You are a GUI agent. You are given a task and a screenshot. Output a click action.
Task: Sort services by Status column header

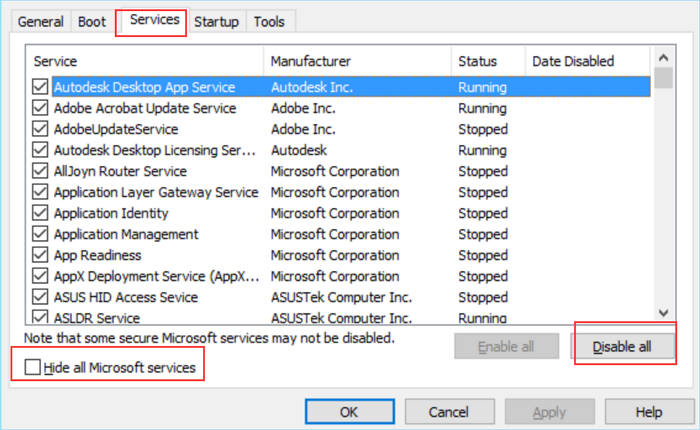[477, 62]
